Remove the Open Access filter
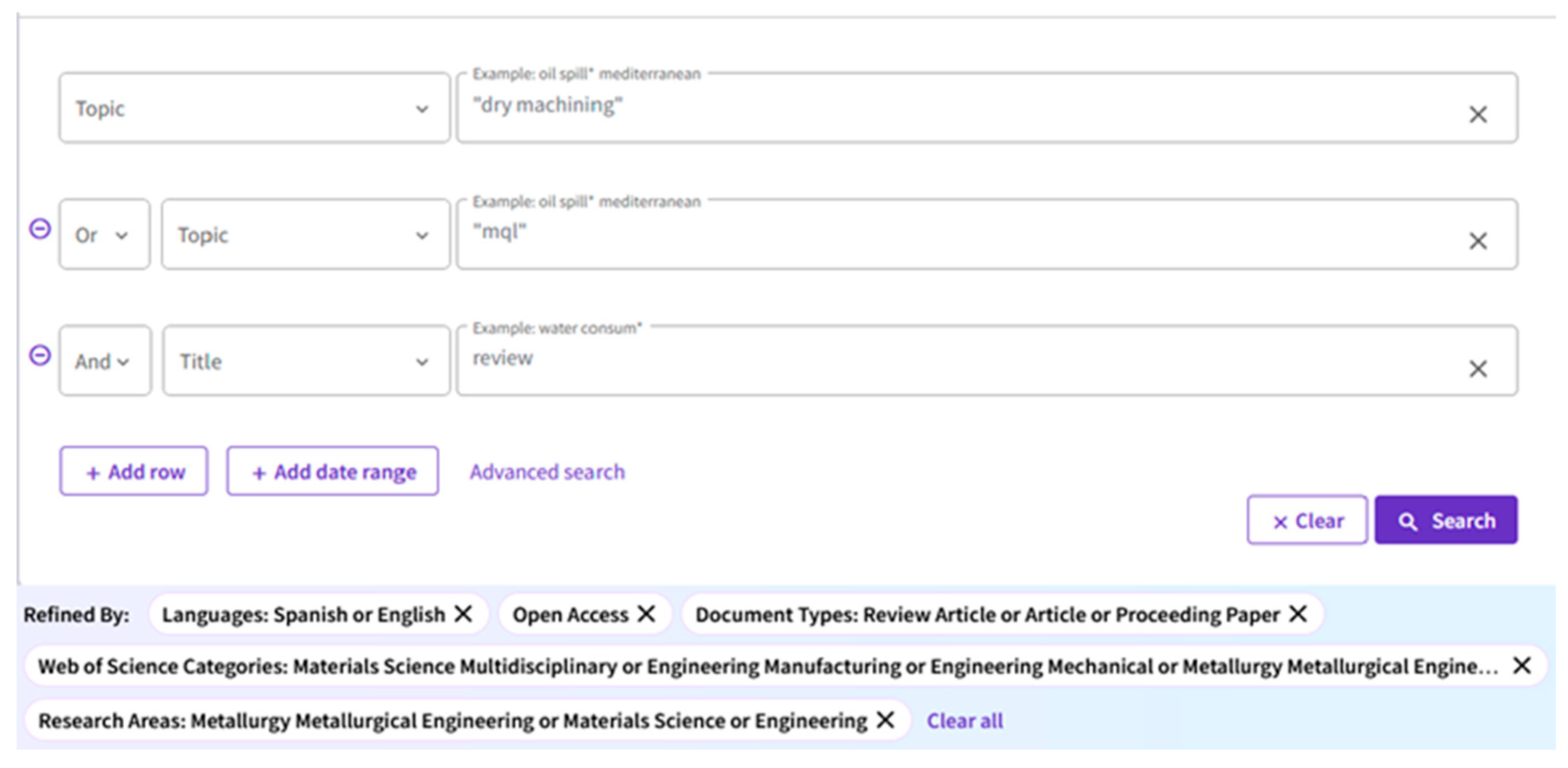1568x768 pixels. tap(647, 614)
